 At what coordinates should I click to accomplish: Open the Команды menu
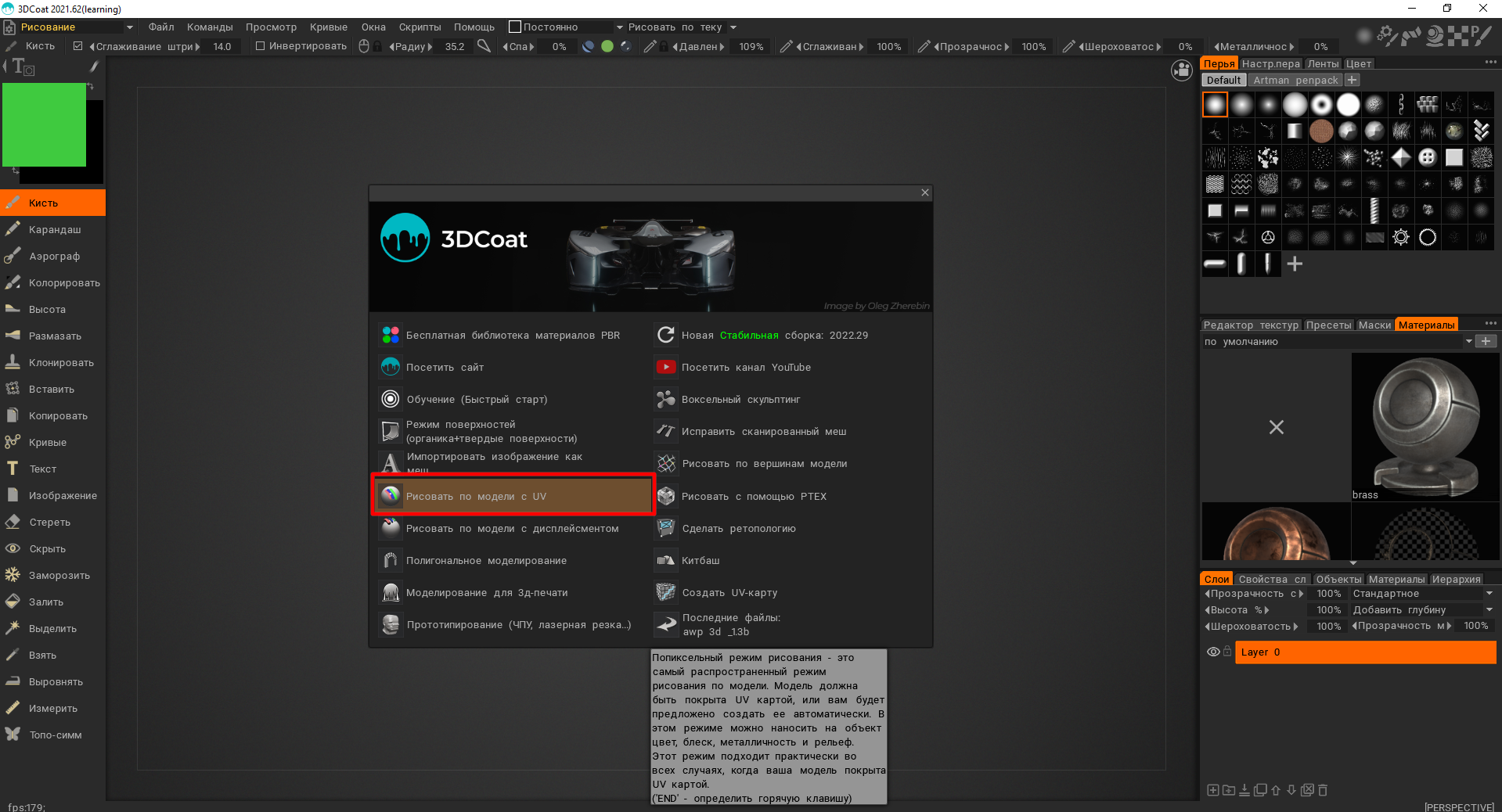pos(210,27)
